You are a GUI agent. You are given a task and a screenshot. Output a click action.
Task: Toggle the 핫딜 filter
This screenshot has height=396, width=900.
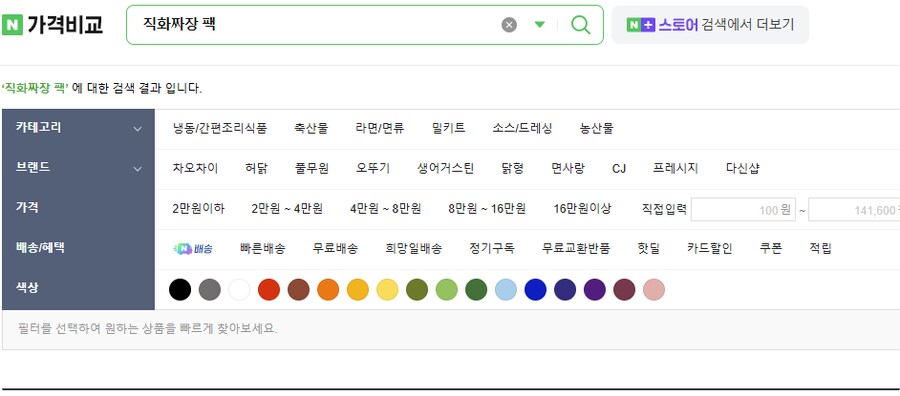[x=649, y=249]
